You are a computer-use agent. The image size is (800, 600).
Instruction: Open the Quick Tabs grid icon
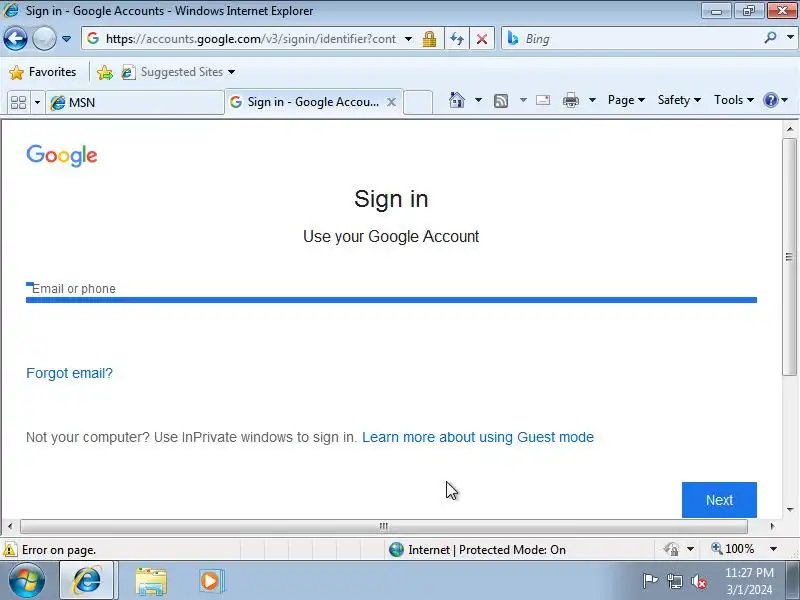(19, 103)
